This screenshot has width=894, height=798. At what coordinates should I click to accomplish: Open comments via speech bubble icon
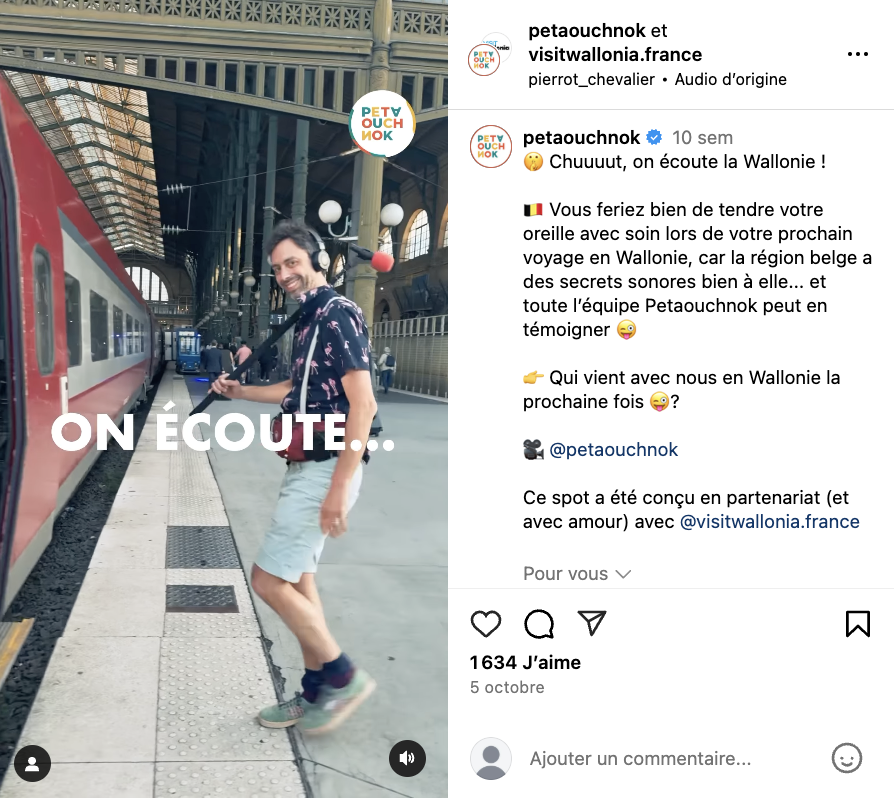click(539, 624)
